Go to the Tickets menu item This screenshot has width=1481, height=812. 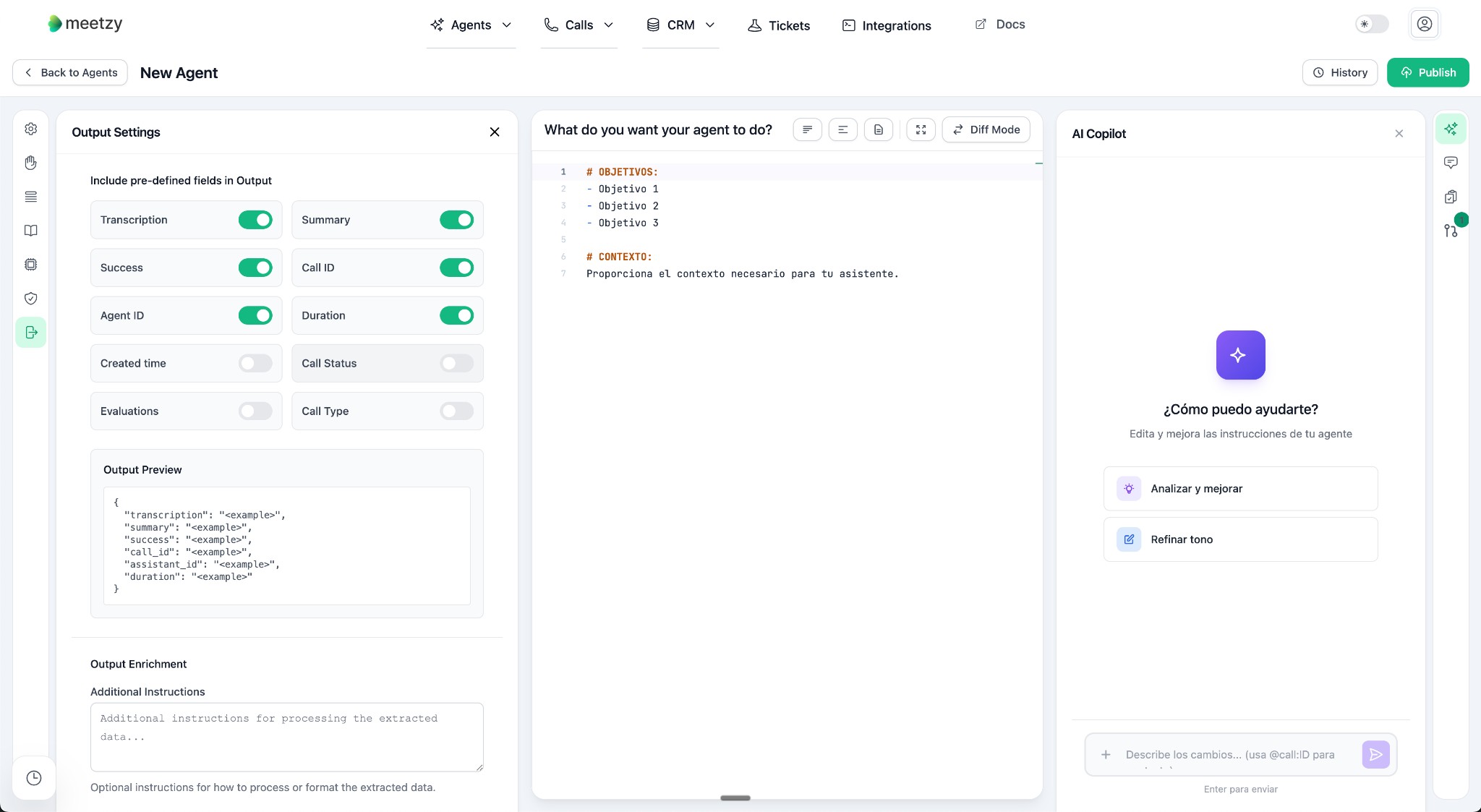[x=779, y=25]
